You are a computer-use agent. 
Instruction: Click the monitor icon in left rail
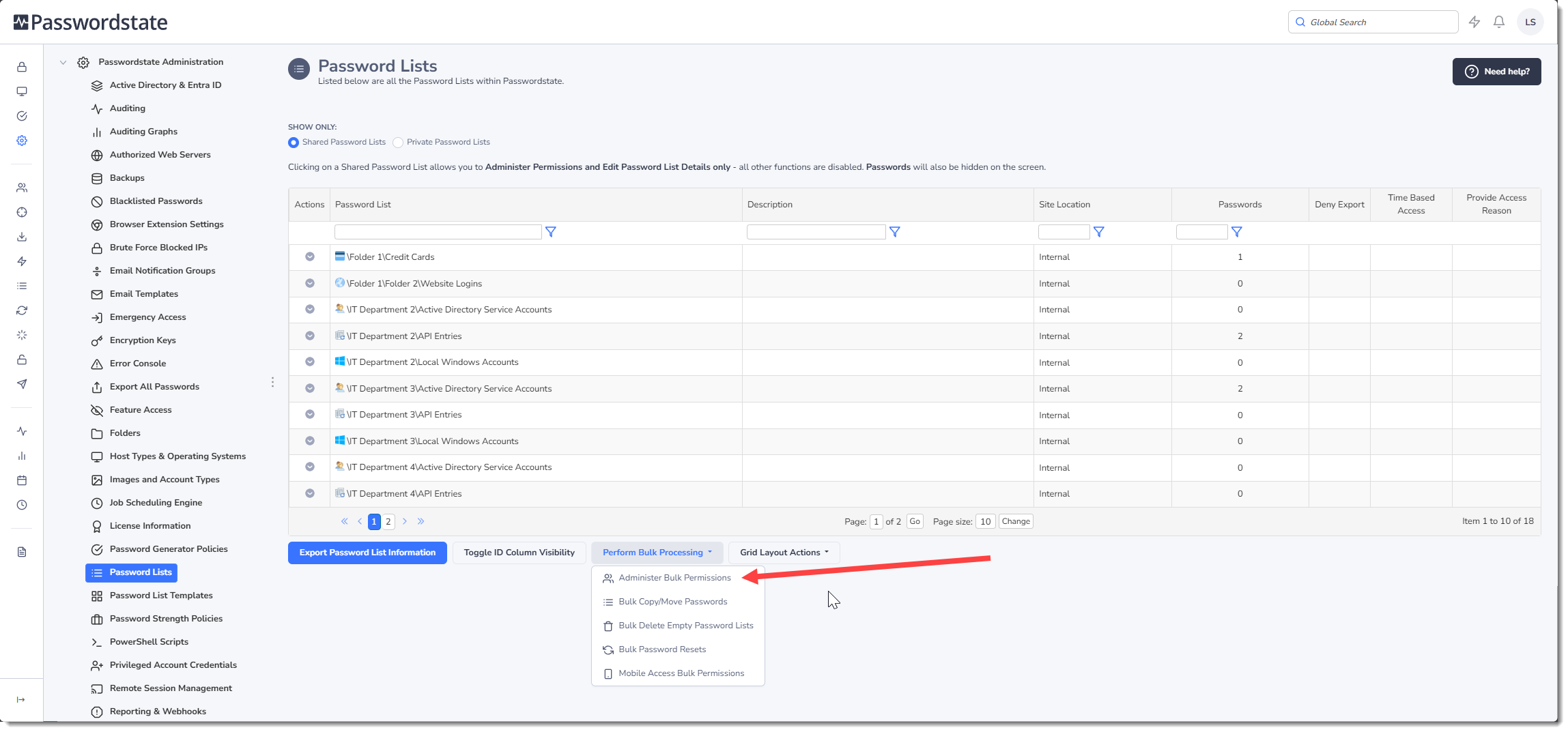coord(22,91)
